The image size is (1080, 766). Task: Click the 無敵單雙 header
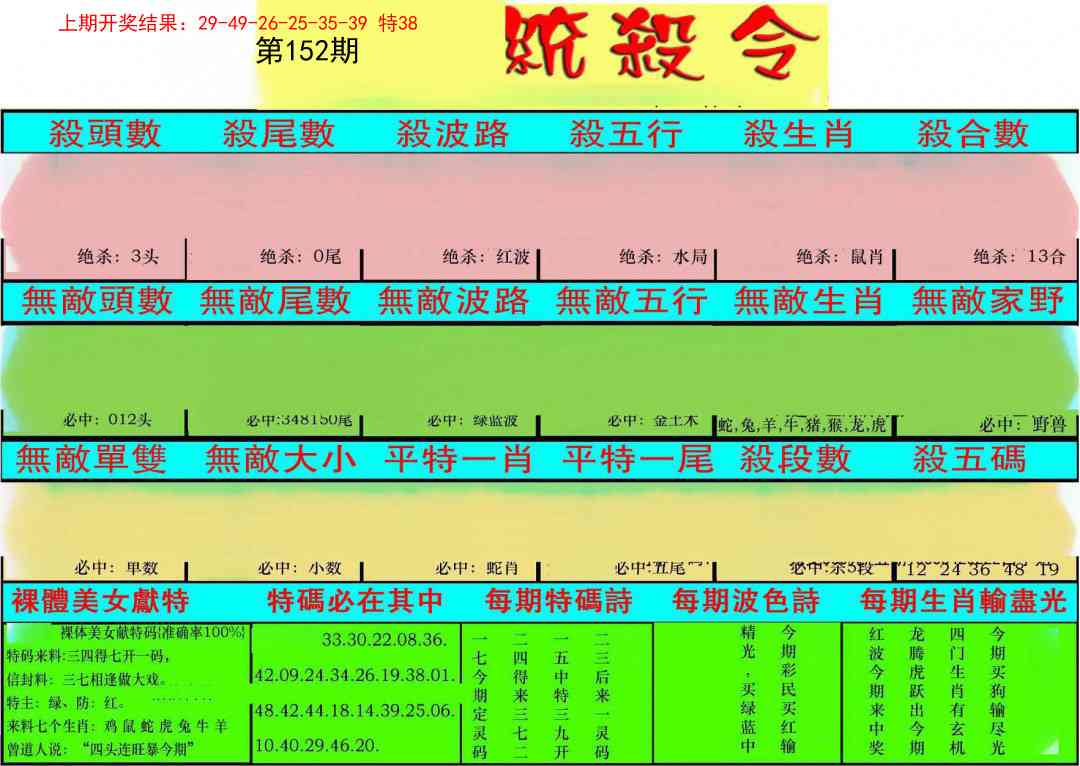[x=92, y=459]
